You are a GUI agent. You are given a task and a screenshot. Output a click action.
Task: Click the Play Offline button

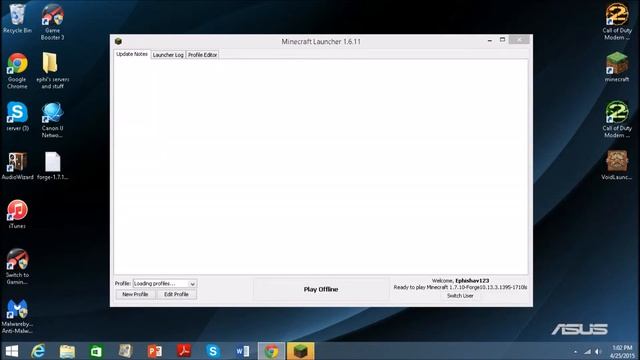click(x=321, y=289)
